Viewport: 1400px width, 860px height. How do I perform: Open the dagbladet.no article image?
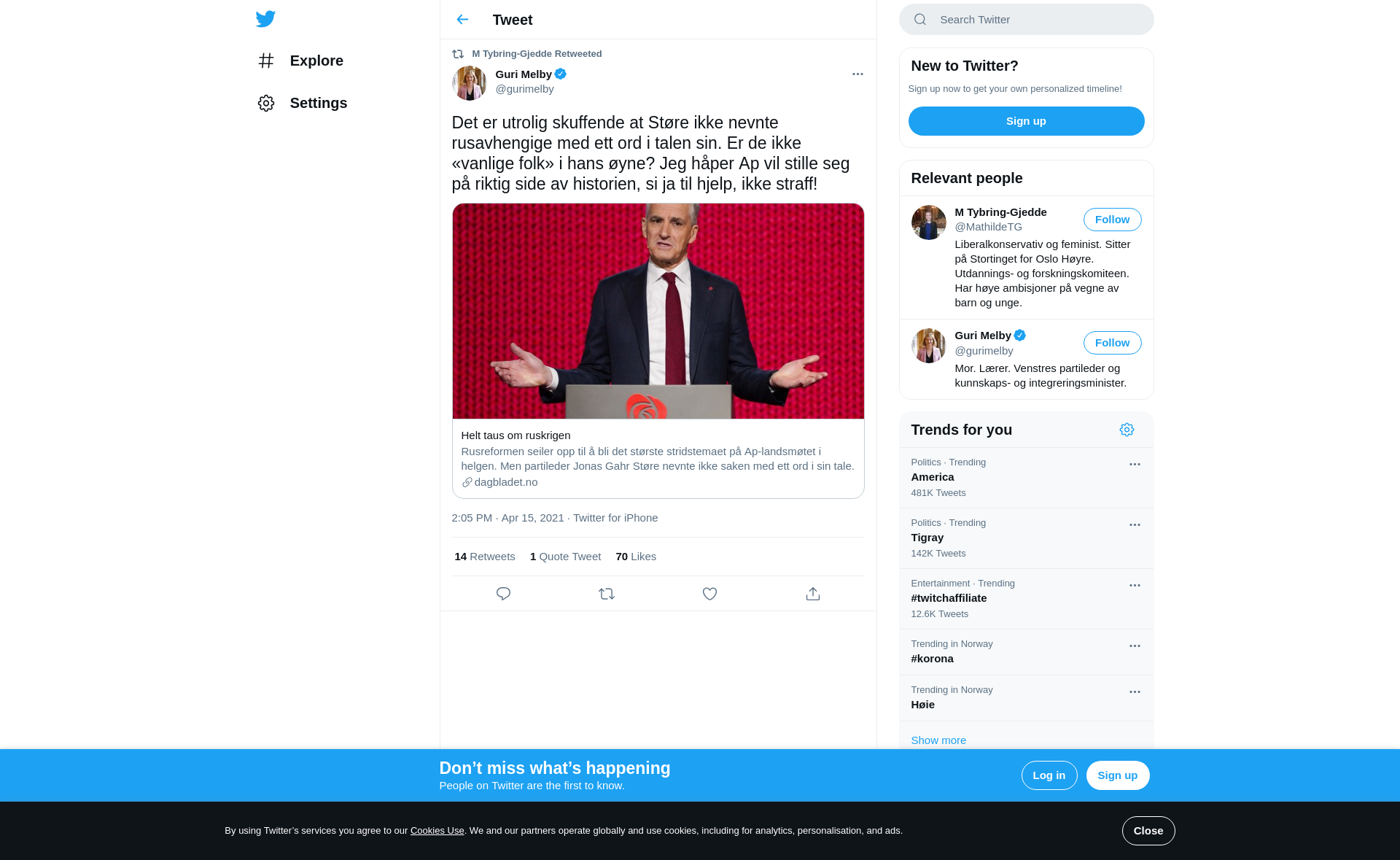(658, 311)
